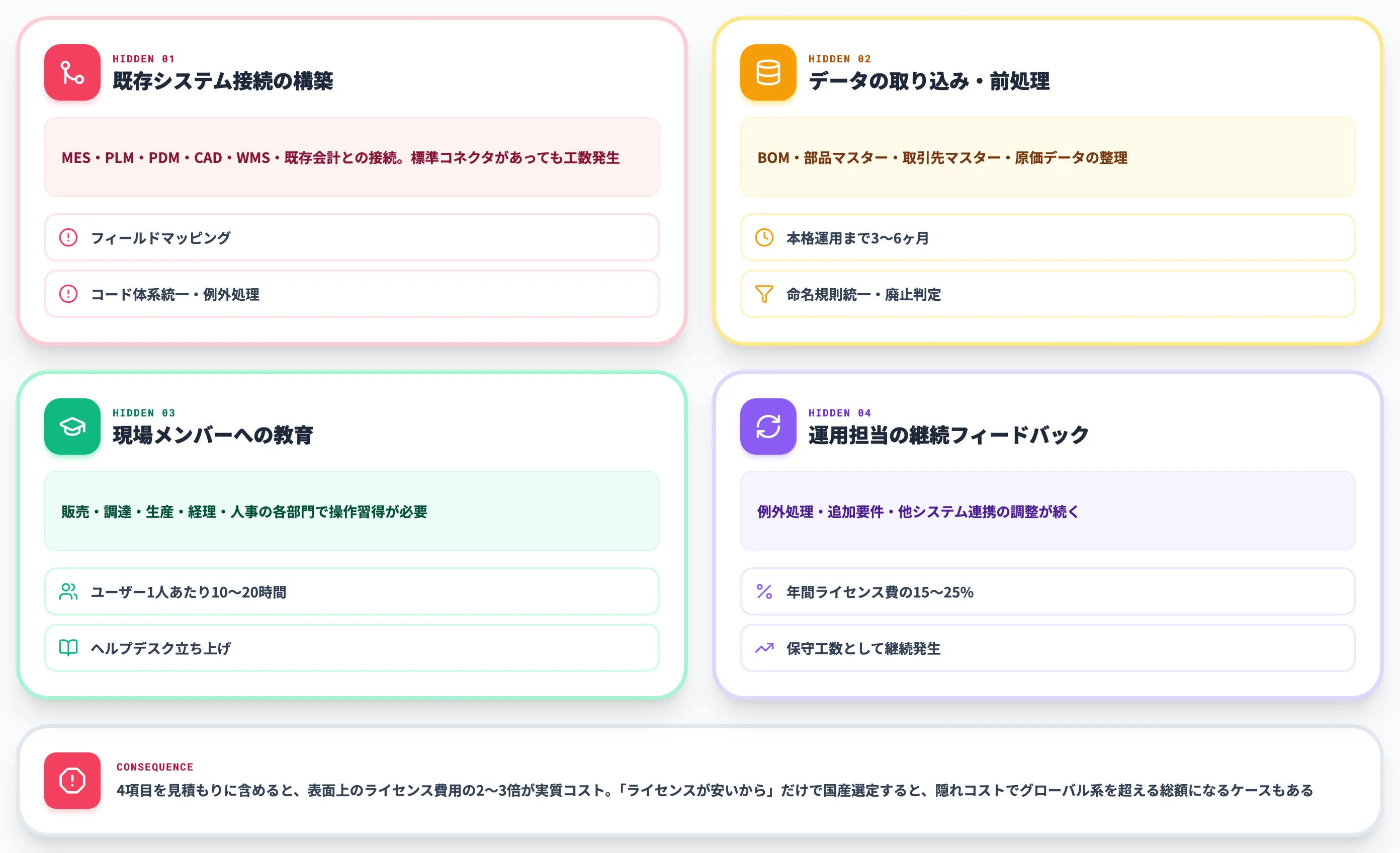Click the green graduation cap icon
The image size is (1400, 853).
[72, 426]
